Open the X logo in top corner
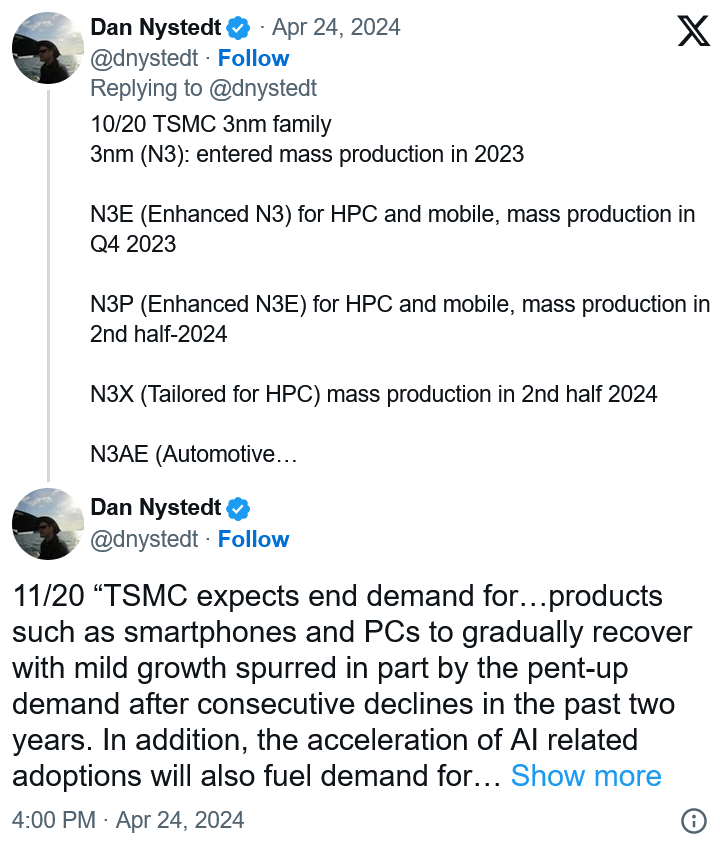Screen dimensions: 720x843 [x=693, y=31]
